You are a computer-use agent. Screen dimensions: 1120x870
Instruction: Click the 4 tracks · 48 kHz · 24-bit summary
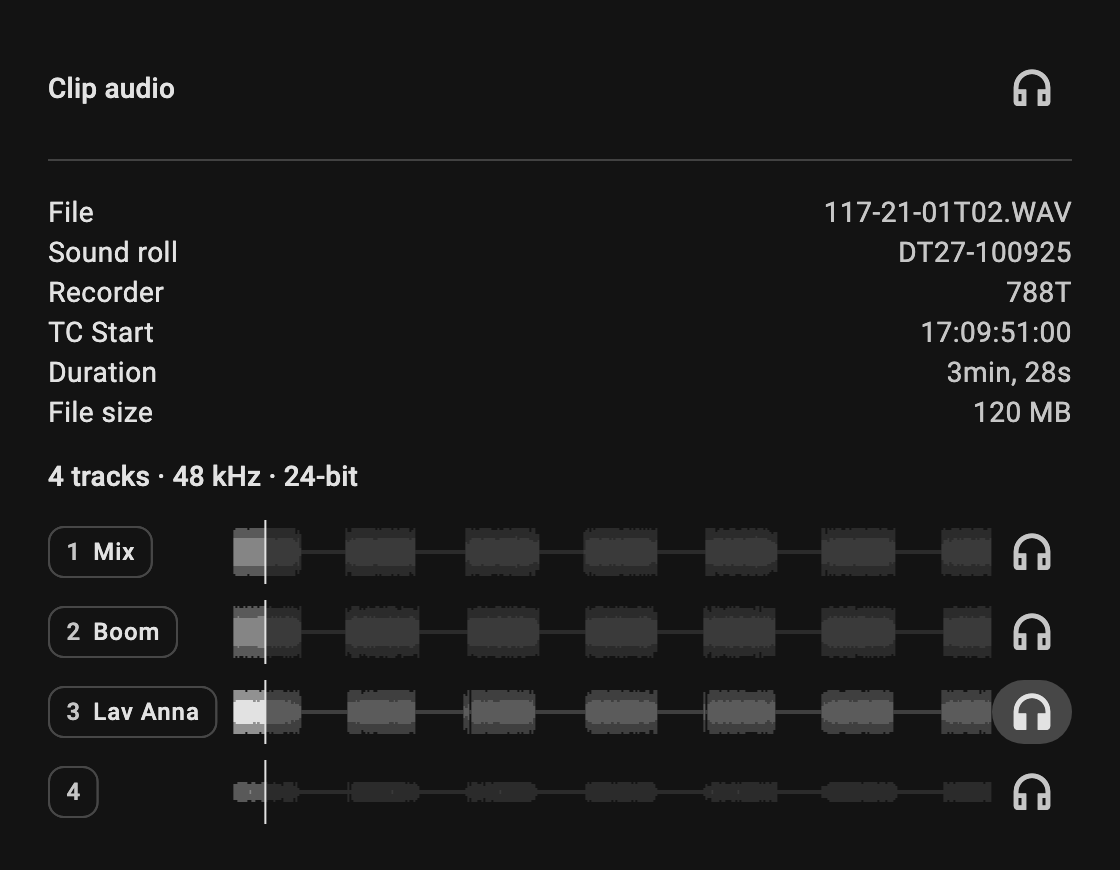pos(203,476)
